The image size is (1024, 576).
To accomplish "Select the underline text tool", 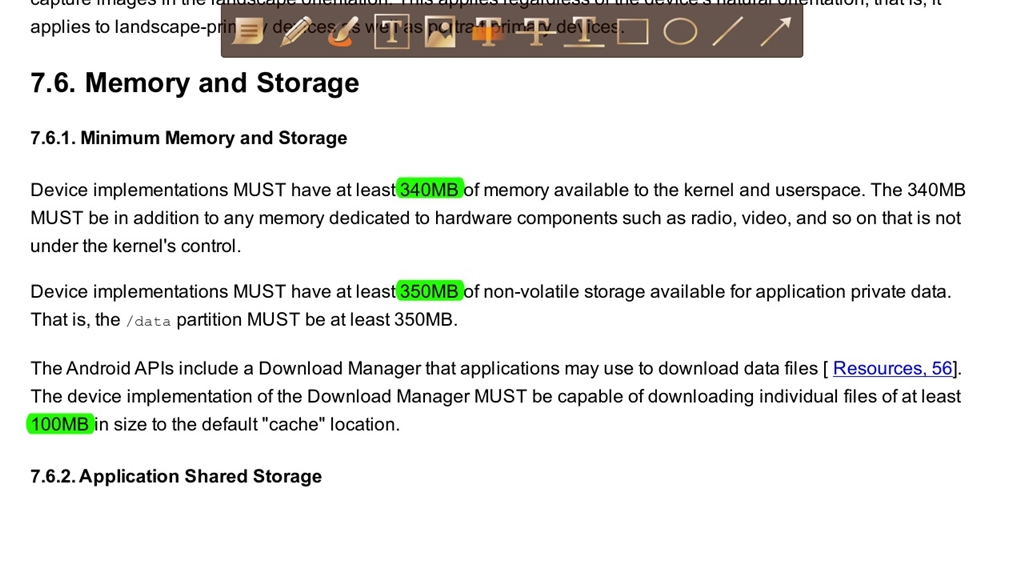I will pyautogui.click(x=584, y=31).
